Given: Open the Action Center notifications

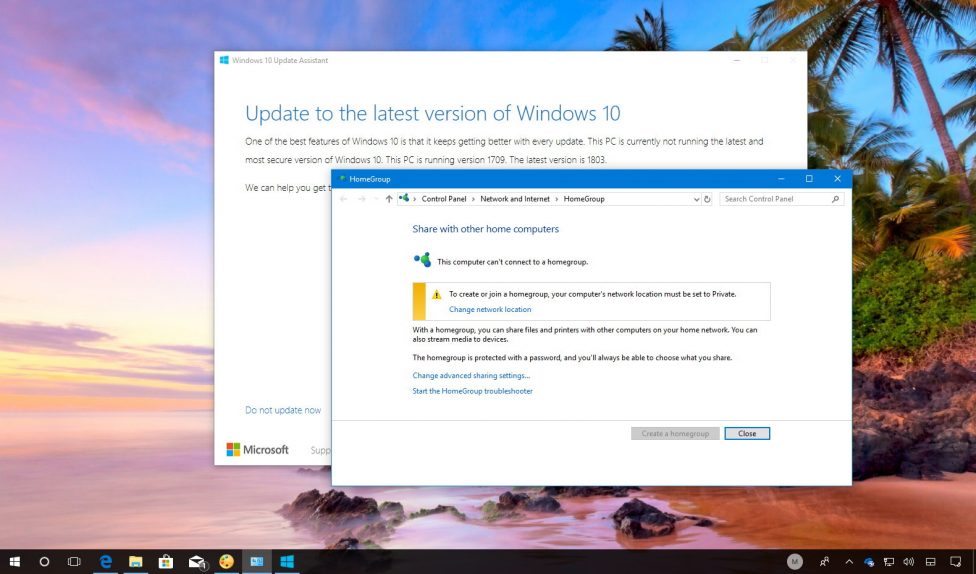Looking at the screenshot, I should (x=955, y=562).
